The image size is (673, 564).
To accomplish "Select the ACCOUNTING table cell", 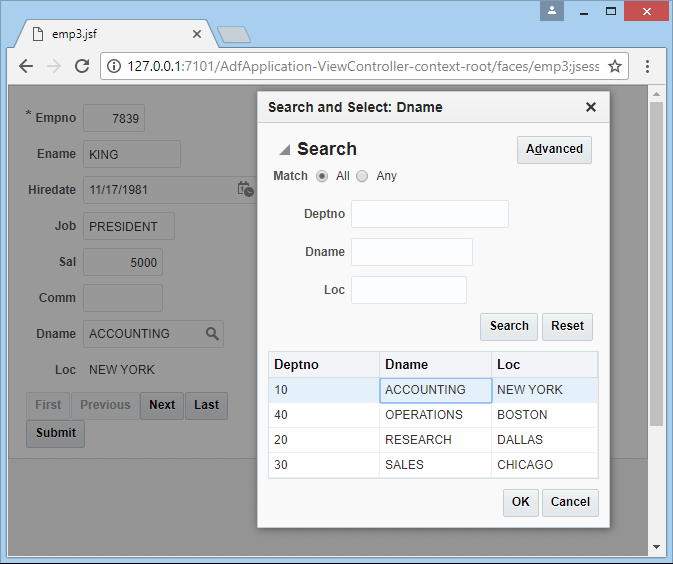I will tap(436, 390).
